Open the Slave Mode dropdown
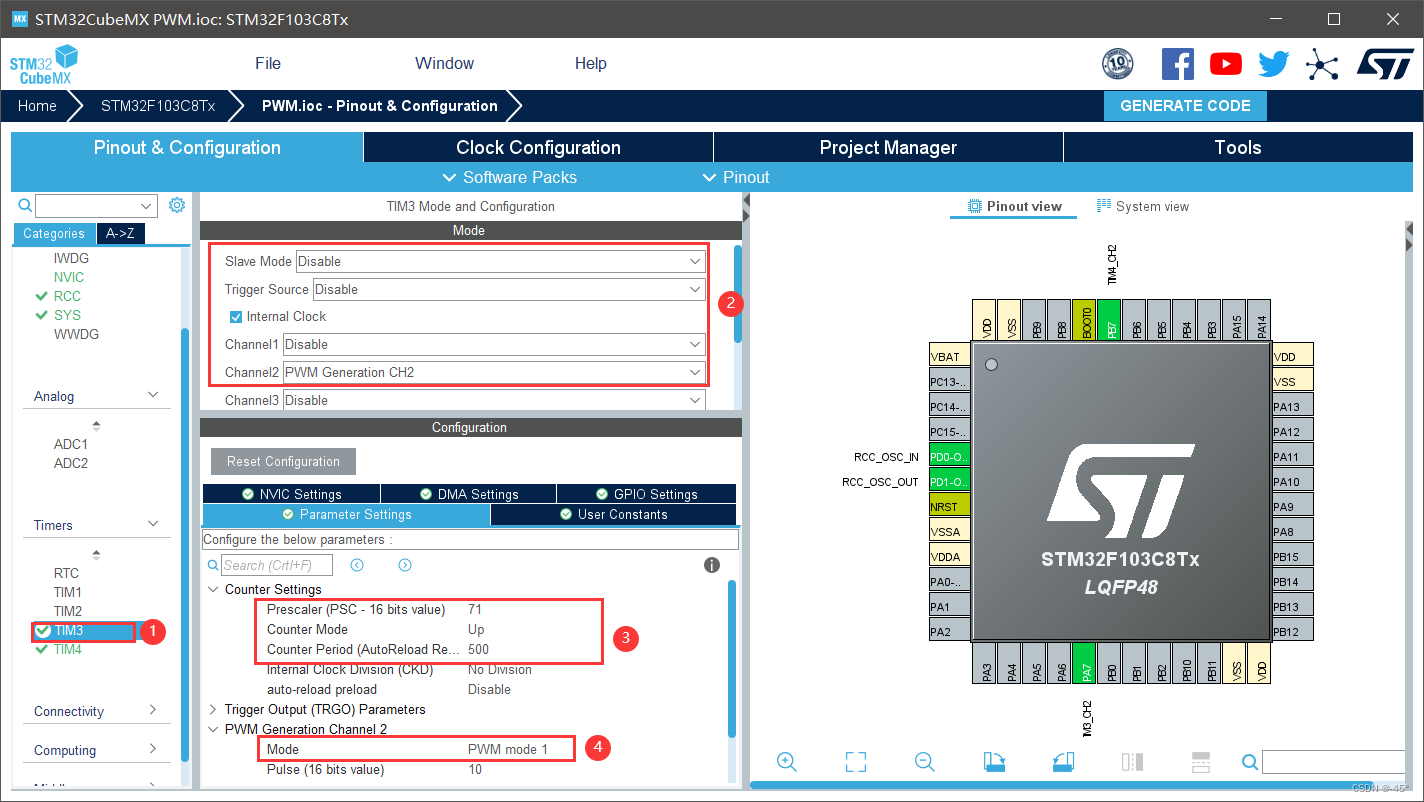1424x802 pixels. coord(501,261)
